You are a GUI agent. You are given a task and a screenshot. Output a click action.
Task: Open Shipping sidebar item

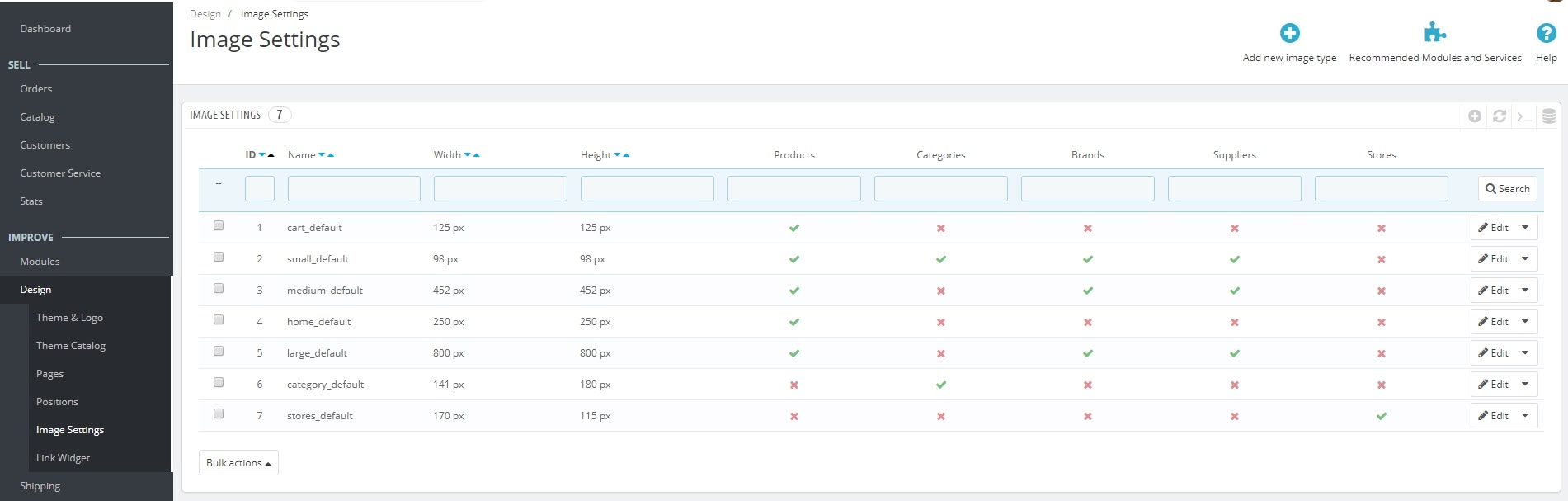pos(40,486)
